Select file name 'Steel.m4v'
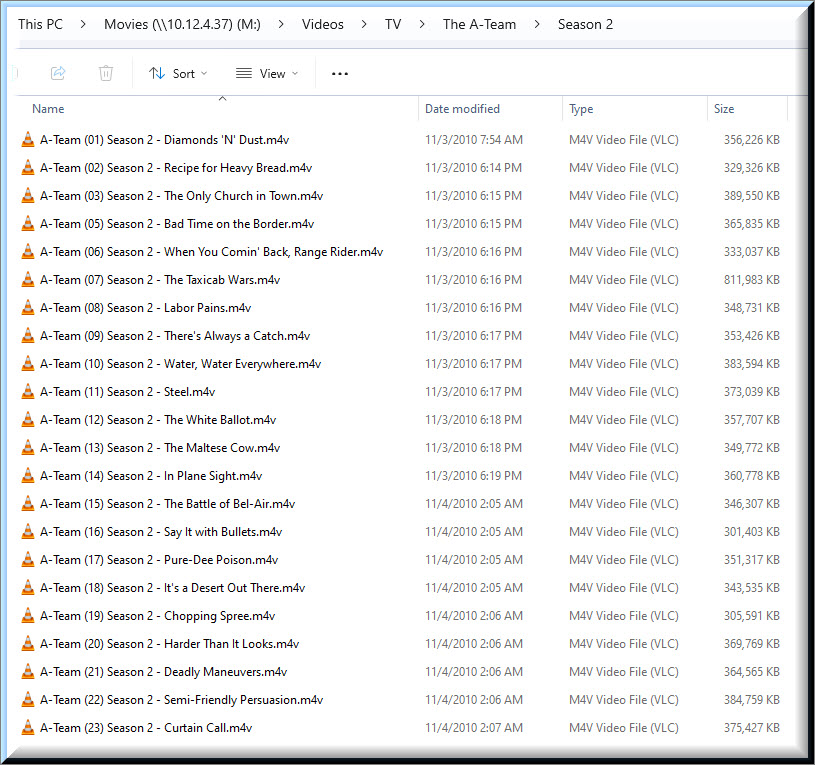 127,392
